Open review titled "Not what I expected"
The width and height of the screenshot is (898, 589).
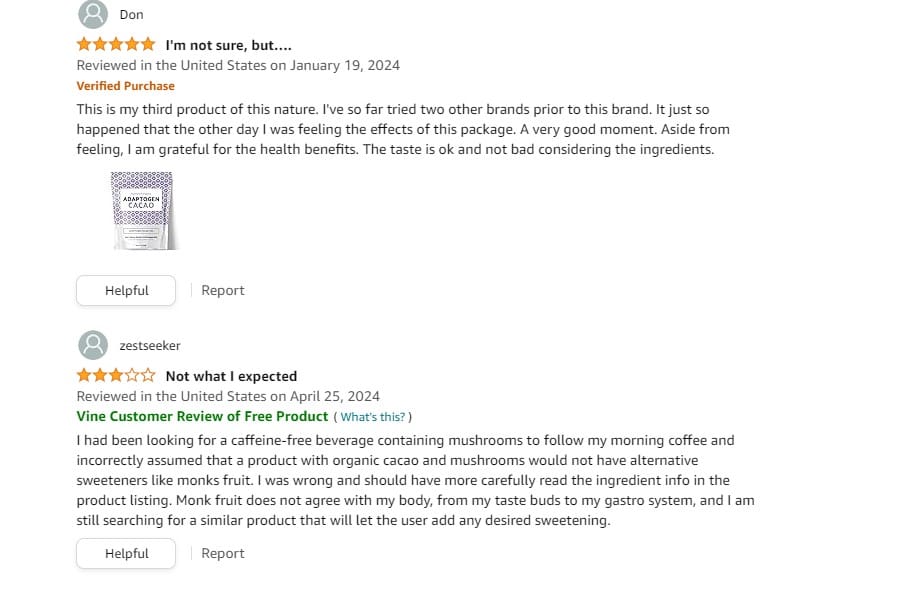coord(231,376)
